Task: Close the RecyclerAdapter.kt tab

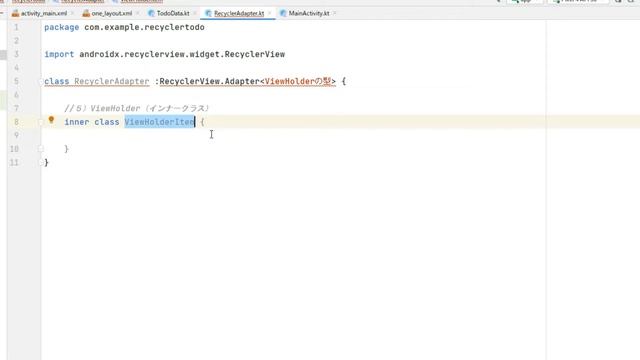Action: [269, 13]
